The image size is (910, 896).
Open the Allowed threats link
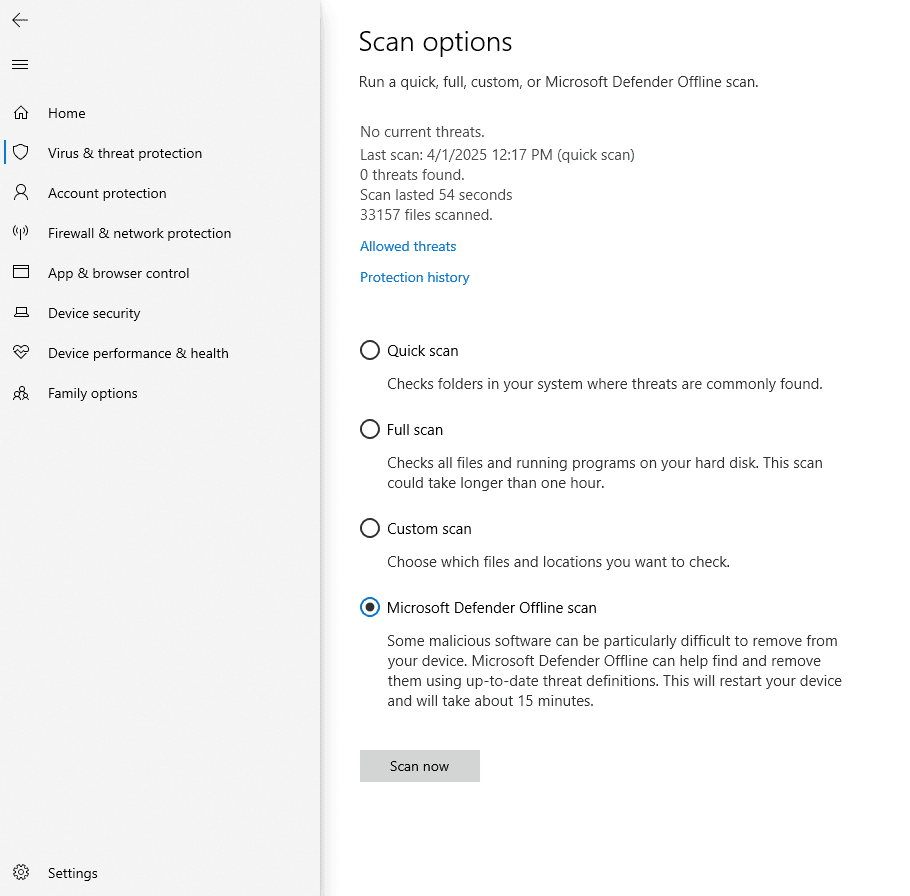coord(408,247)
